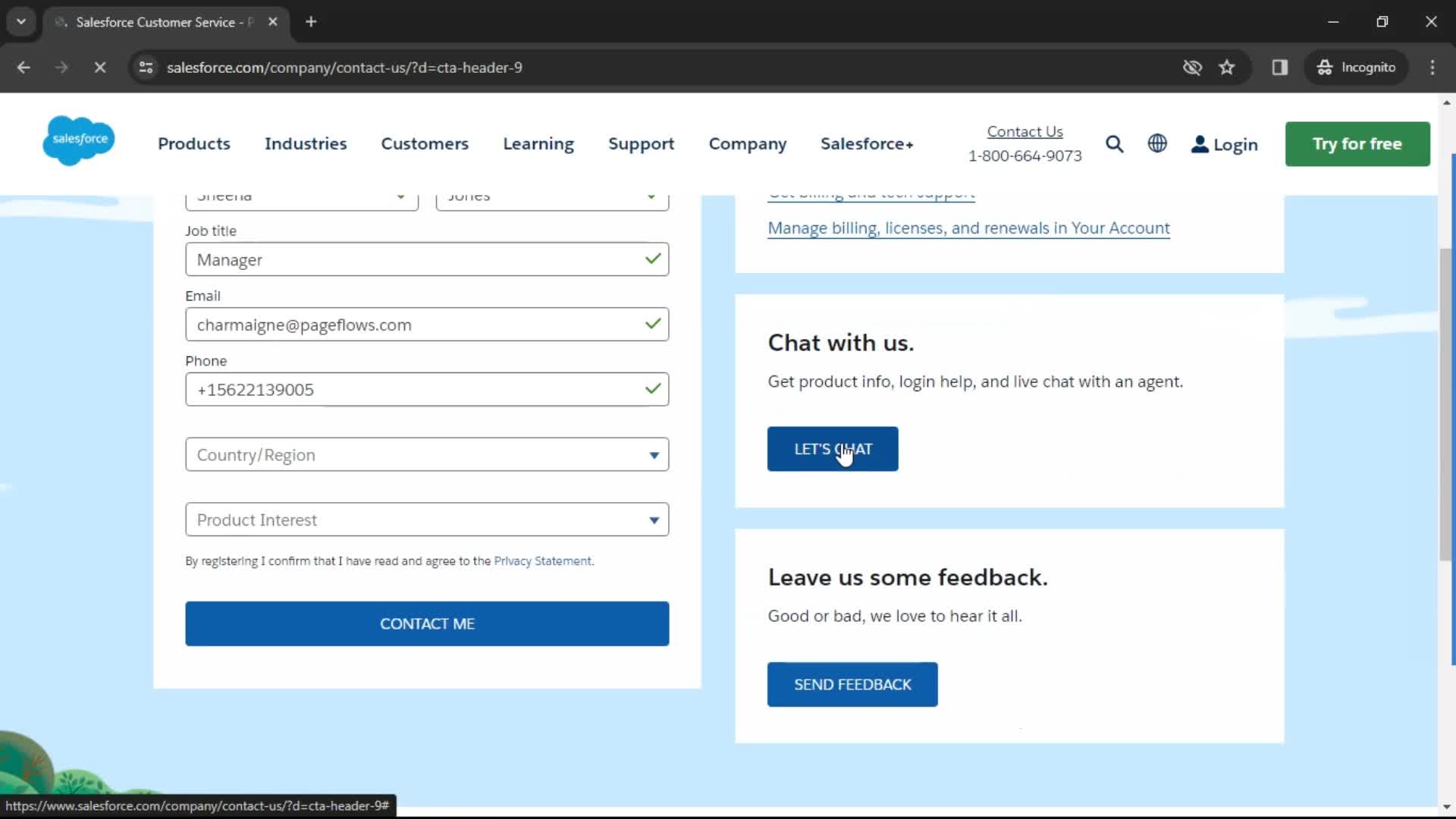Click the CONTACT ME button
The height and width of the screenshot is (819, 1456).
pyautogui.click(x=427, y=623)
